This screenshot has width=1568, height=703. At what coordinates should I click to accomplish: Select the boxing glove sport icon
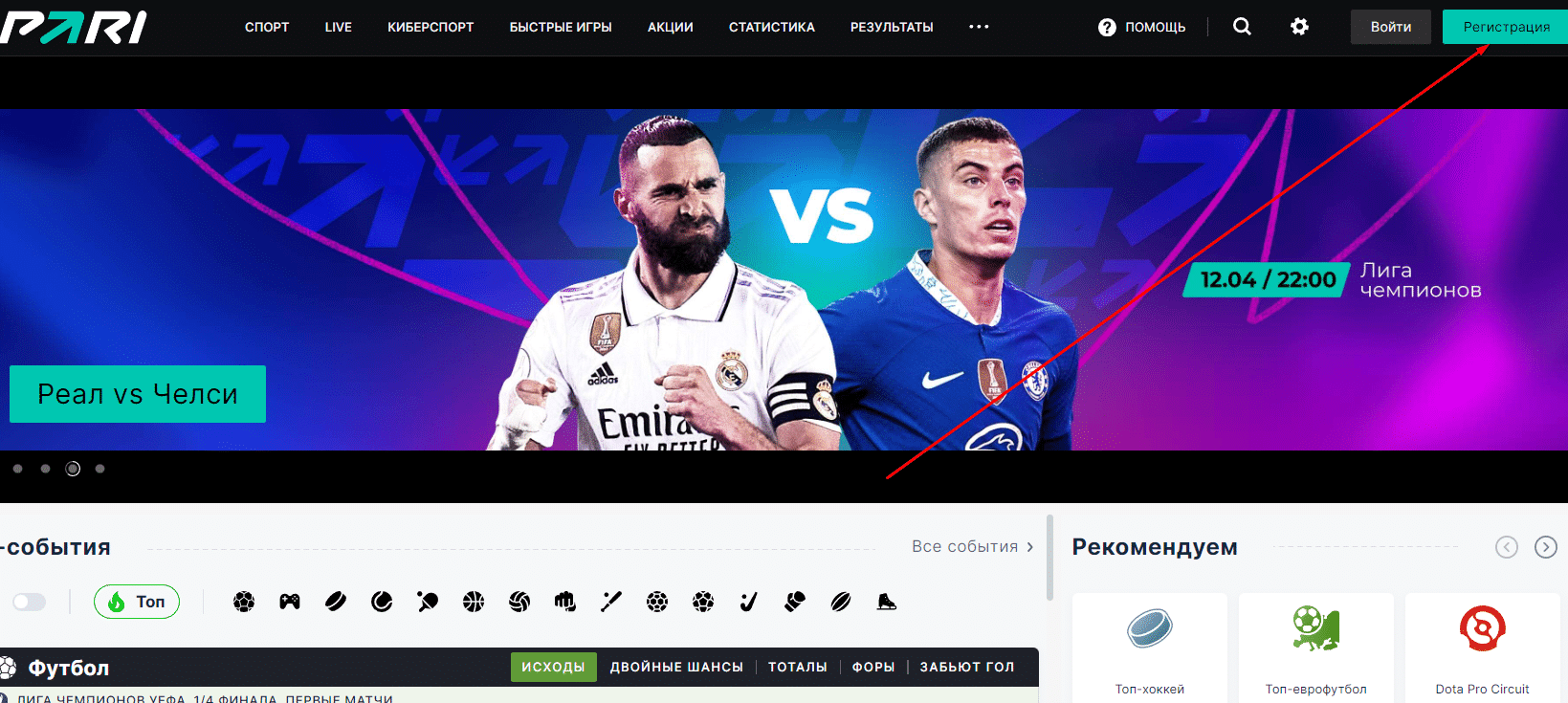pos(795,602)
